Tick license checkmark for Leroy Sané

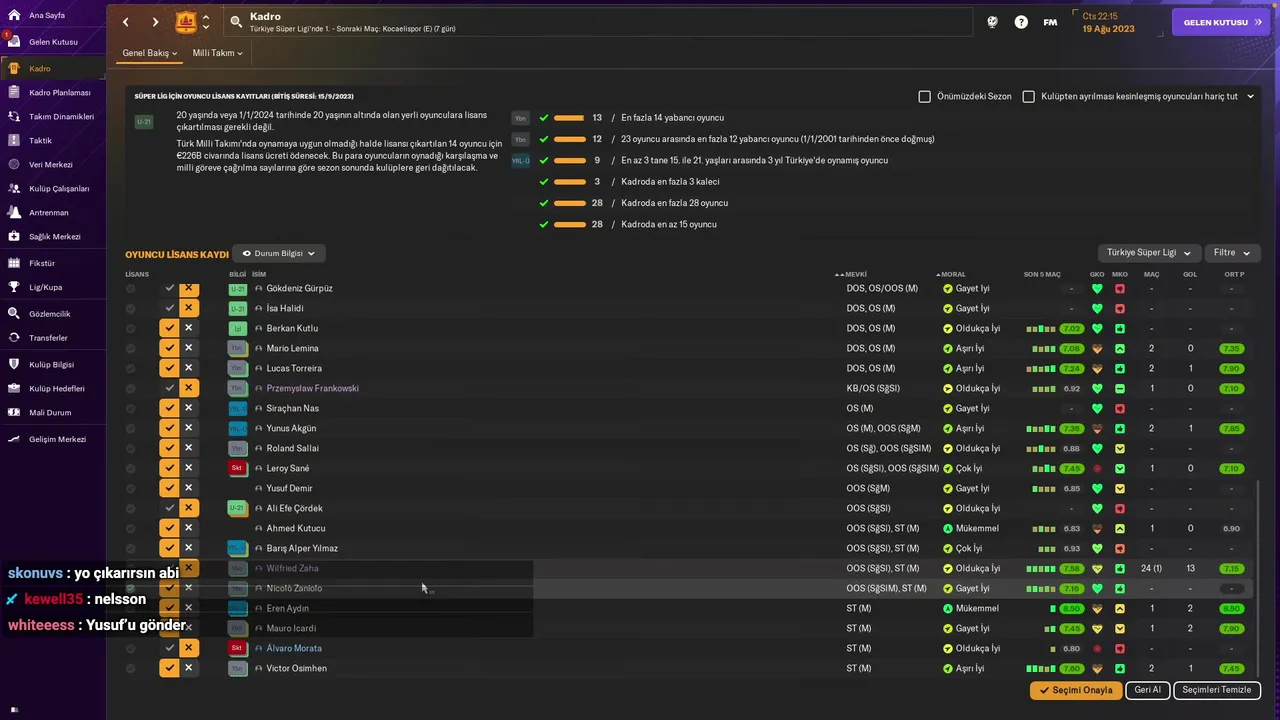[x=169, y=468]
